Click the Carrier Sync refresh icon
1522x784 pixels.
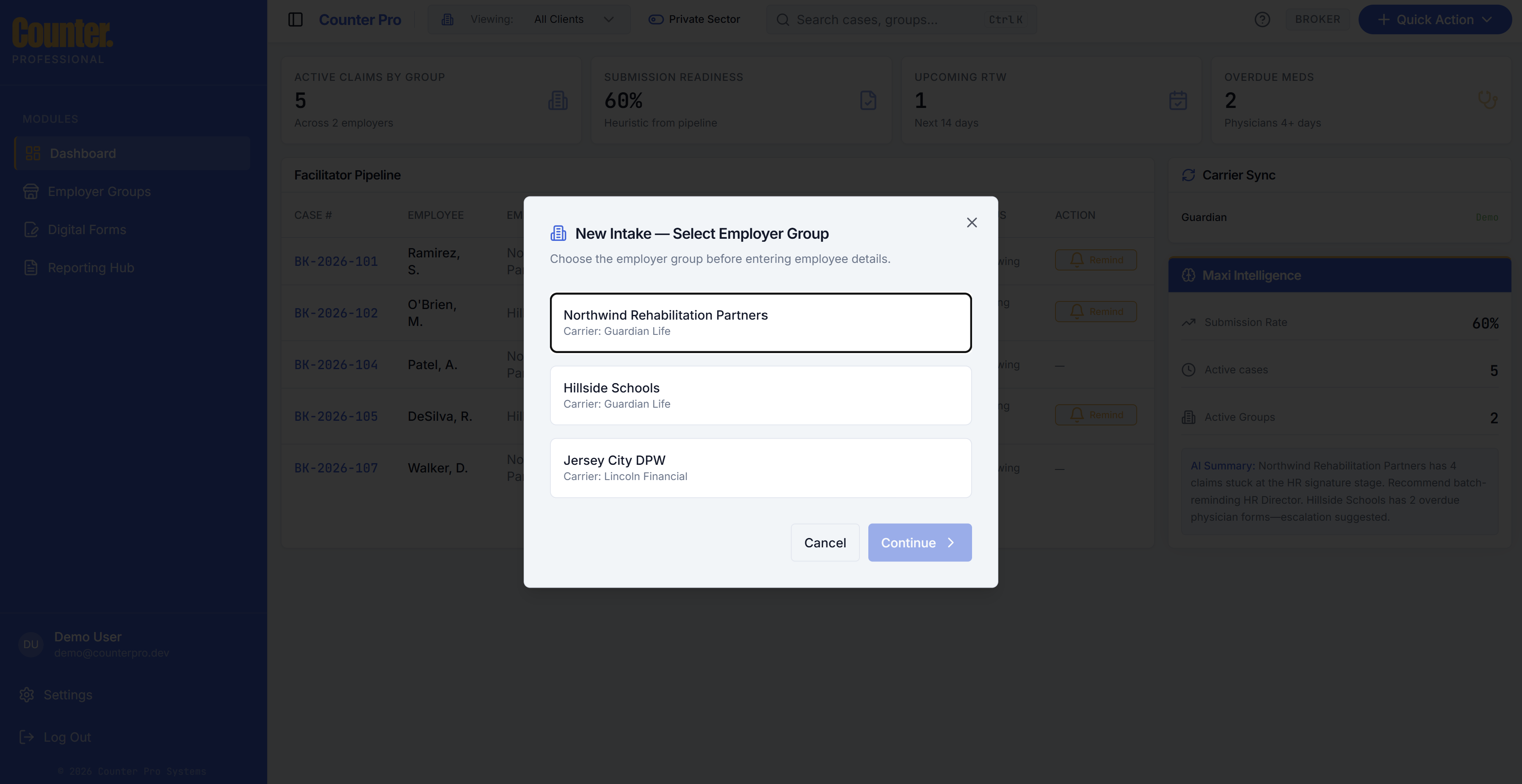point(1189,175)
